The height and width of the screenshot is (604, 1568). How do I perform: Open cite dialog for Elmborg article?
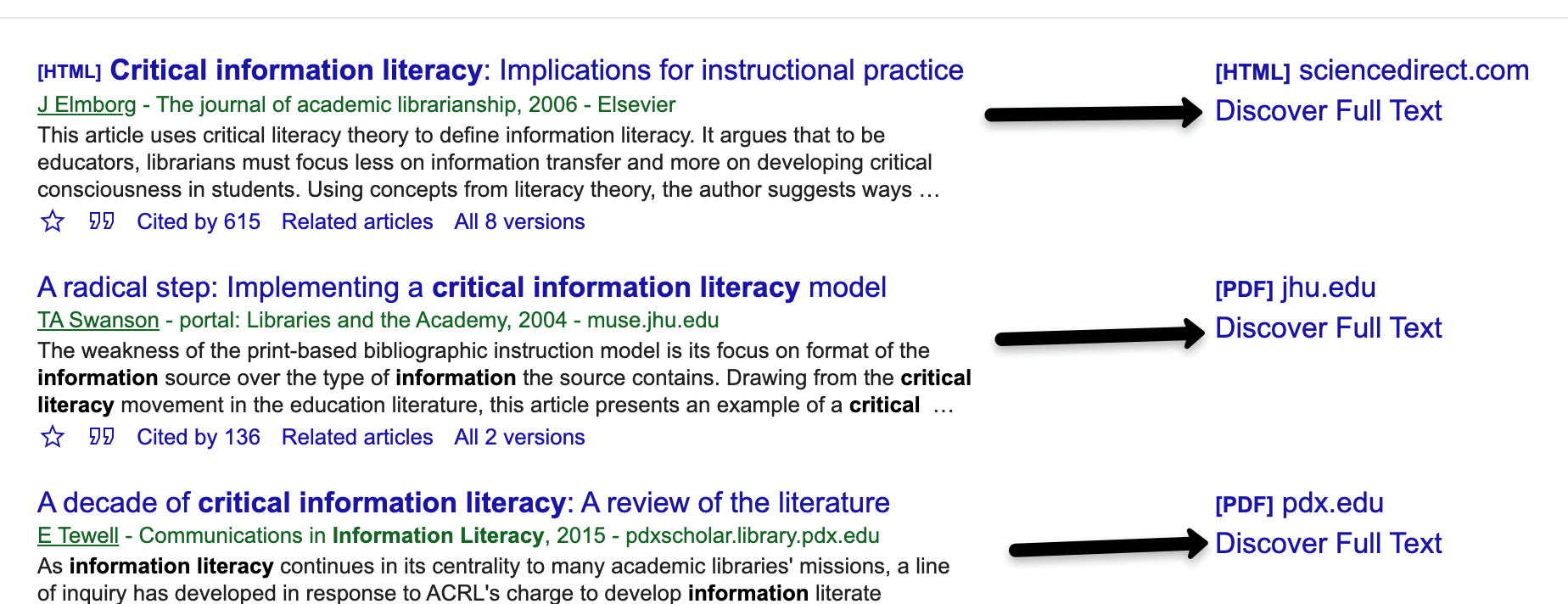[x=102, y=221]
